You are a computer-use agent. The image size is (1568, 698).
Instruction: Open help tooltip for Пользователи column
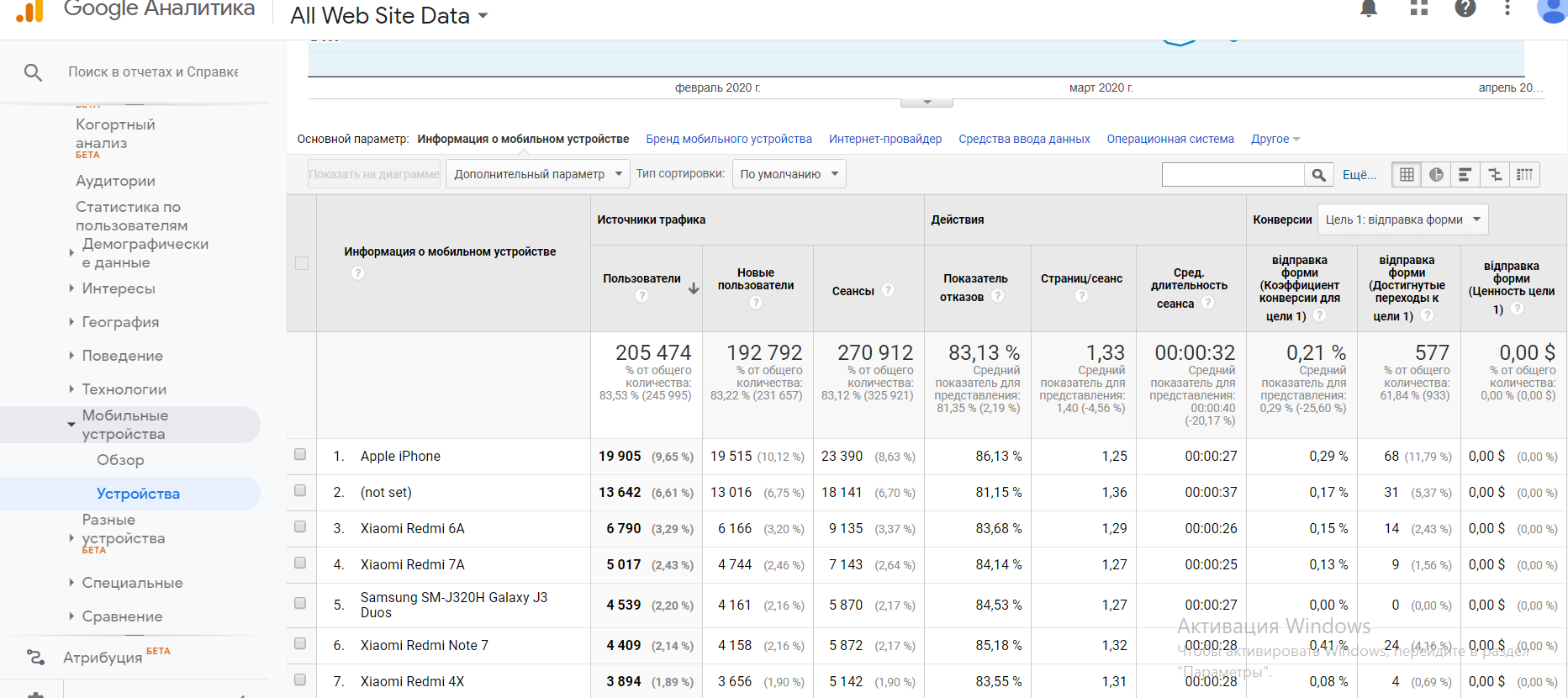tap(642, 296)
